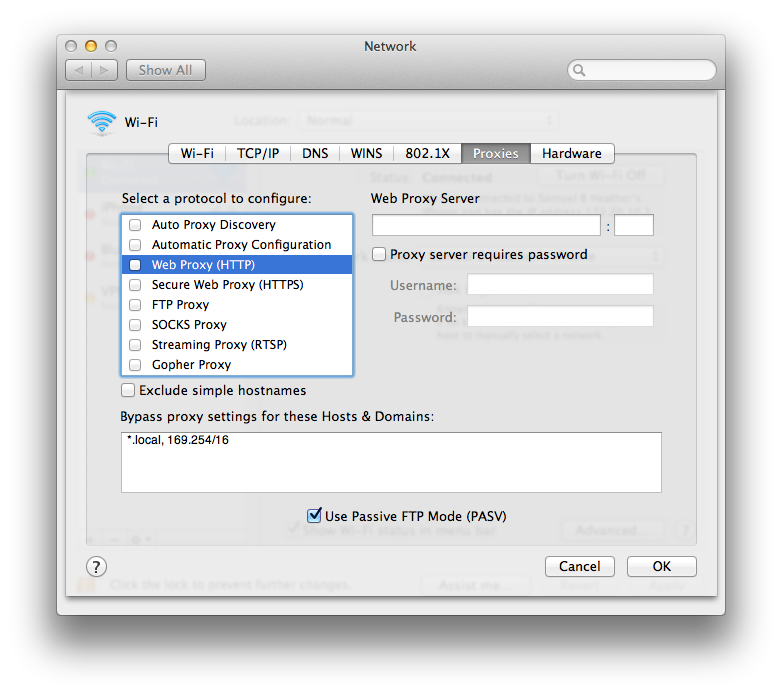
Task: Enable Exclude simple hostnames
Action: coord(128,390)
